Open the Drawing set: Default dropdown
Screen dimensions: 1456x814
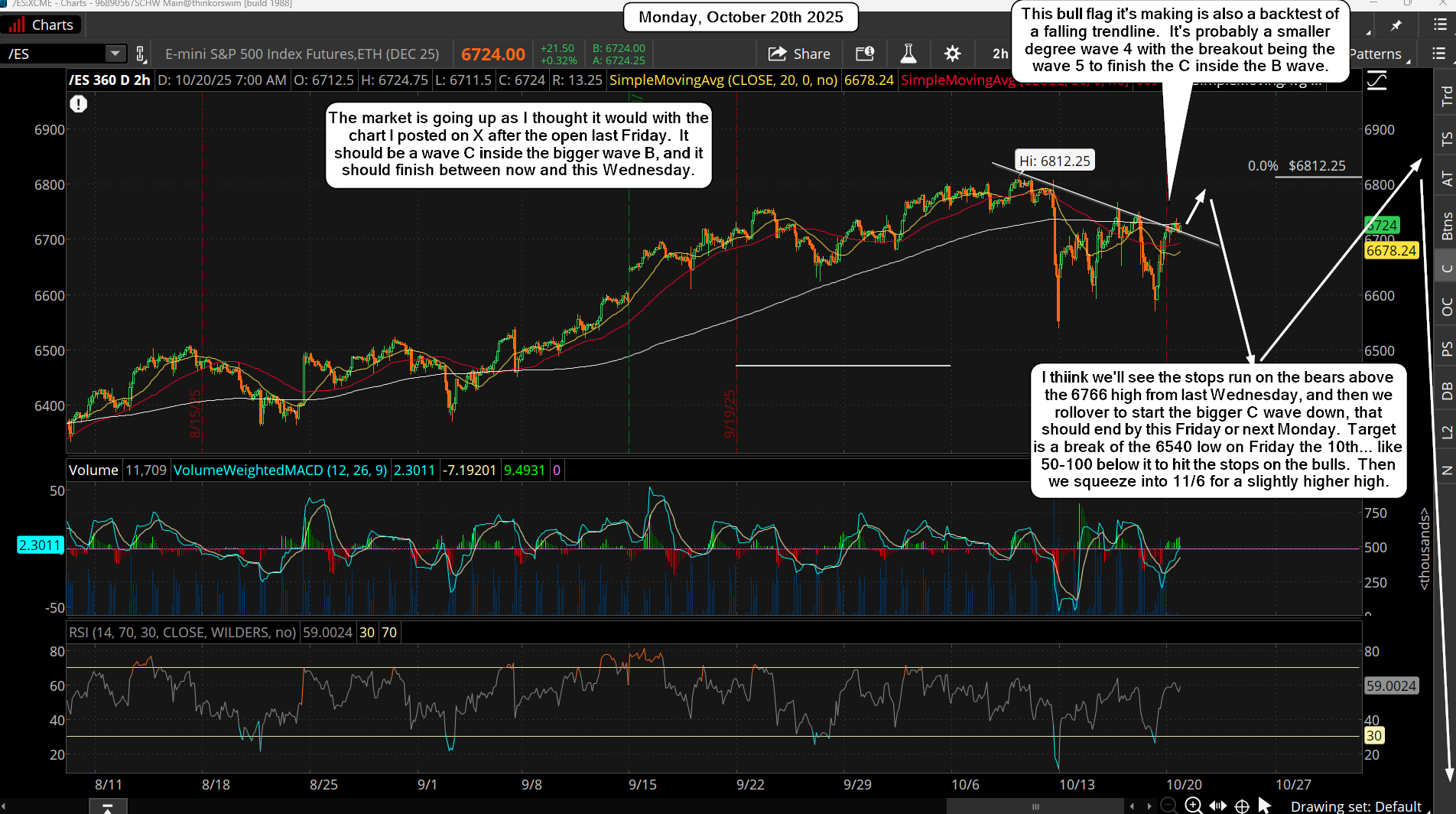tap(1355, 806)
